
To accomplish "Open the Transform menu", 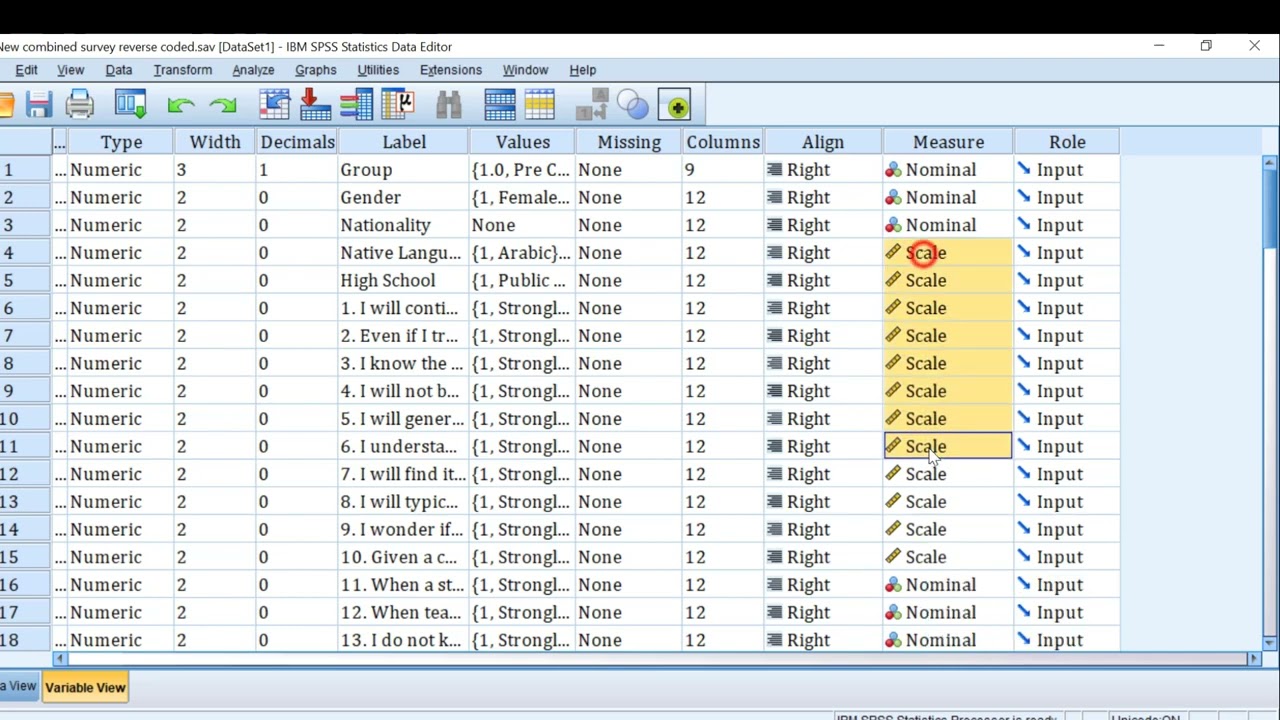I will tap(183, 70).
